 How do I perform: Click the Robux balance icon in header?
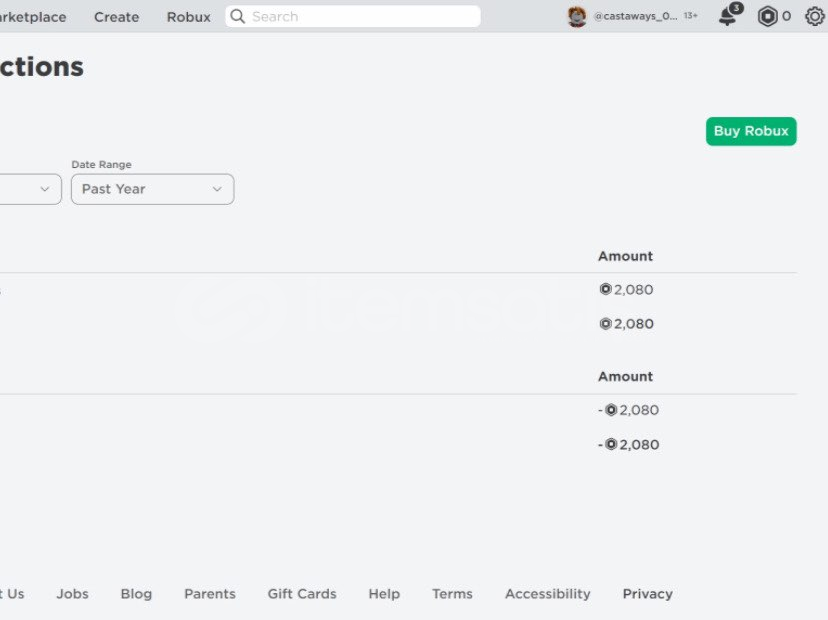[x=767, y=16]
